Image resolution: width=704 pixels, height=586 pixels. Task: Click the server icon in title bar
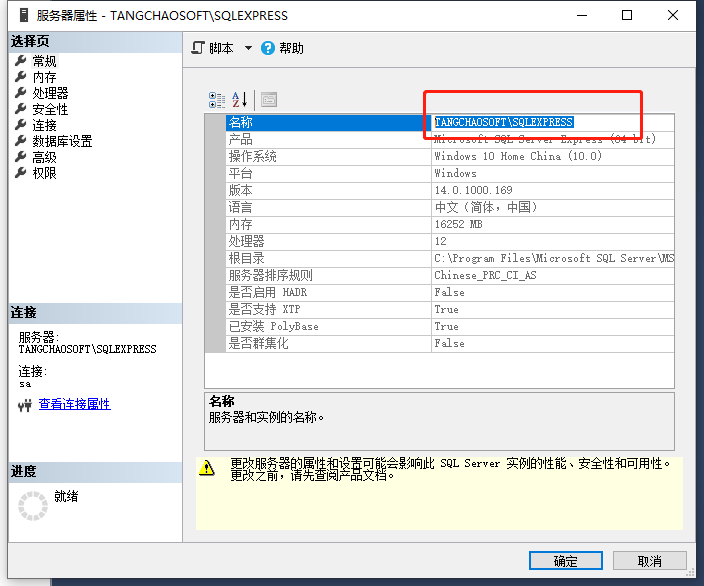pyautogui.click(x=24, y=15)
